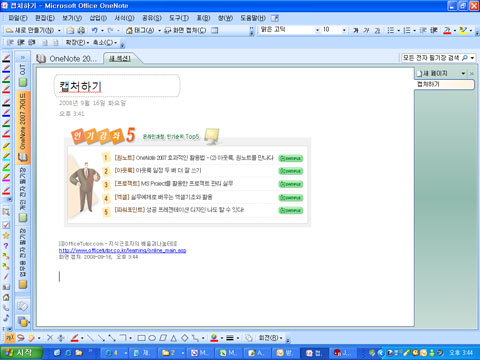Screen dimensions: 480x360
Task: Expand the notebook navigation bar chevron
Action: [x=23, y=58]
